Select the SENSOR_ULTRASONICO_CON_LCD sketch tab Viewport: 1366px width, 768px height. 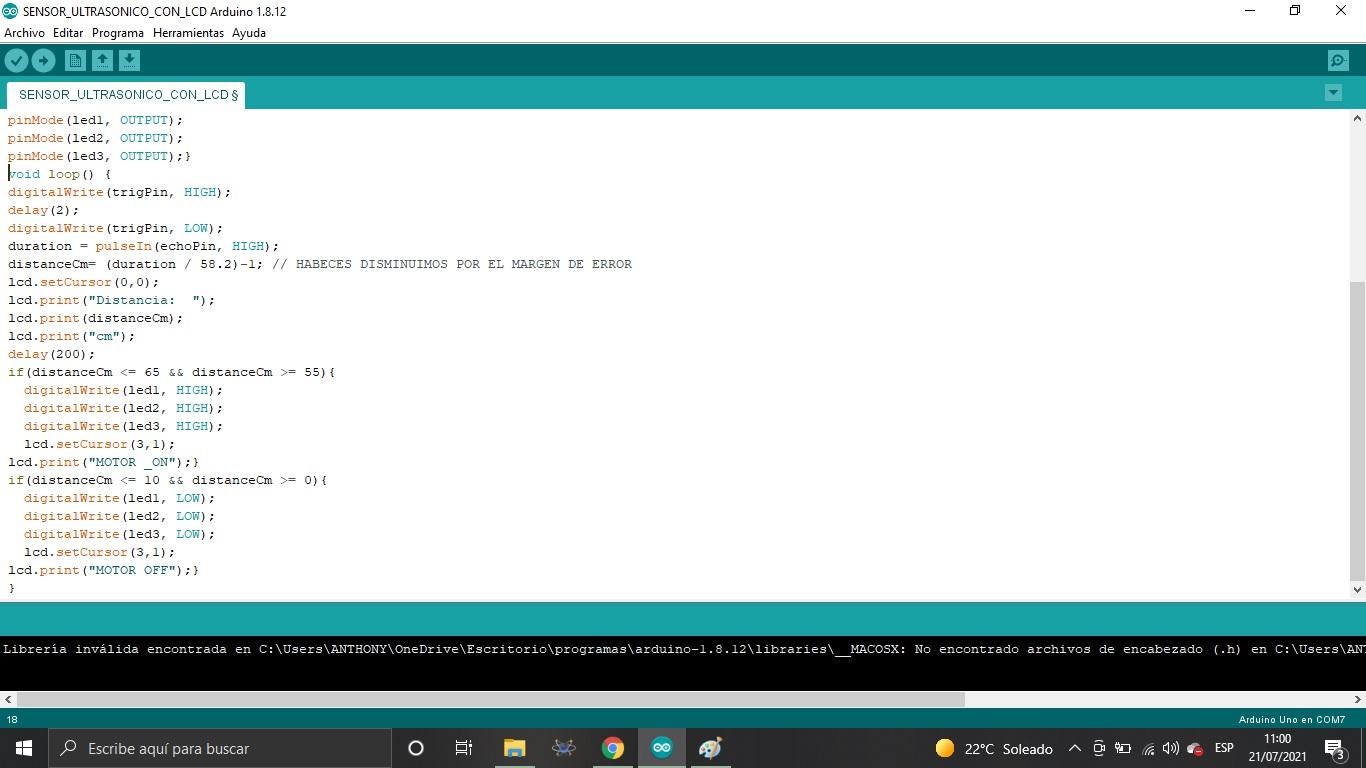click(126, 95)
